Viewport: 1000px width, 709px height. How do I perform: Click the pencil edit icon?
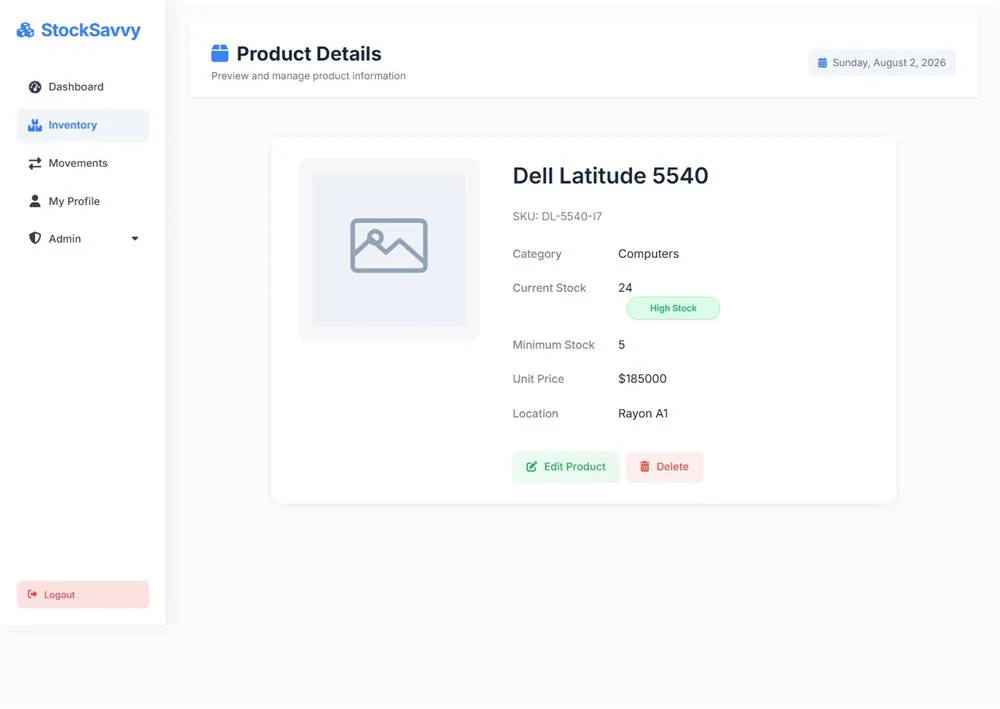coord(531,467)
